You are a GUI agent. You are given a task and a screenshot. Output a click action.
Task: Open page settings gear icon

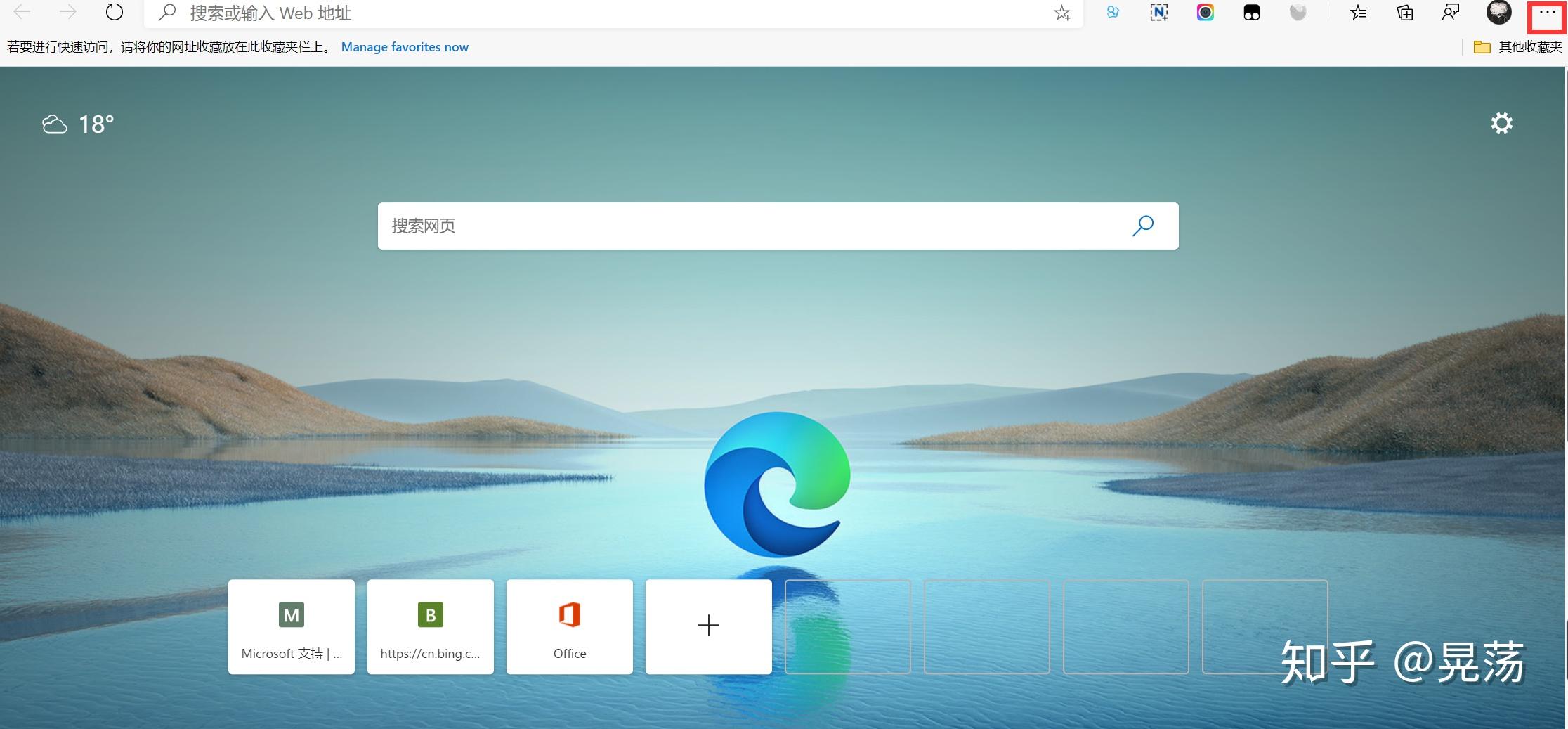click(1502, 124)
